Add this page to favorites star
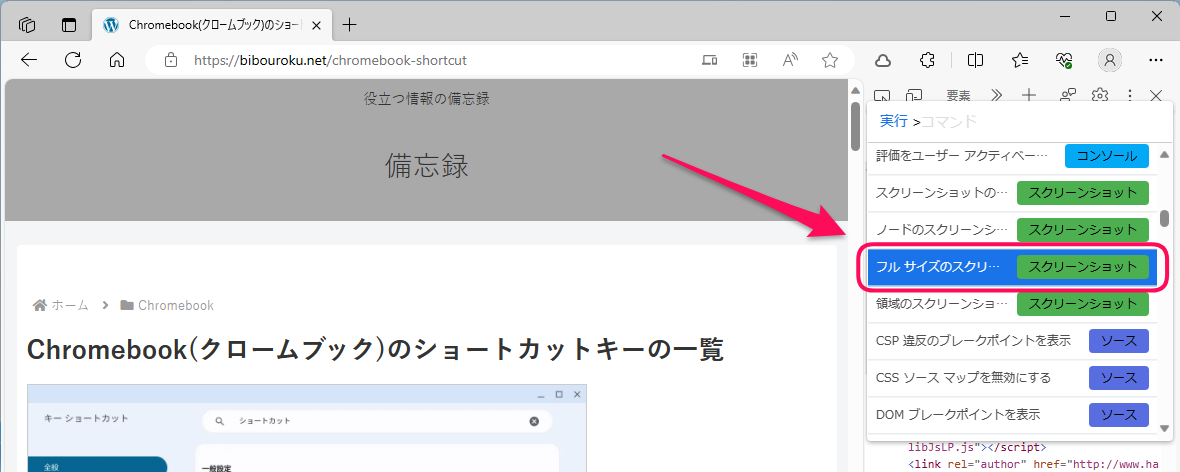The width and height of the screenshot is (1180, 472). pyautogui.click(x=830, y=60)
